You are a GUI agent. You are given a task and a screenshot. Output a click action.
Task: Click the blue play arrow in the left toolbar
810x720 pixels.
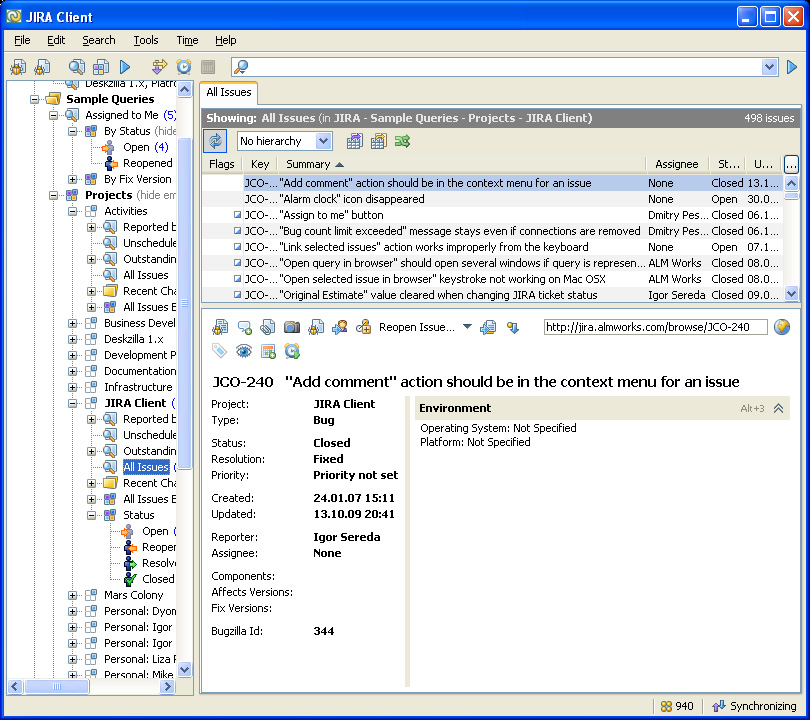(125, 67)
